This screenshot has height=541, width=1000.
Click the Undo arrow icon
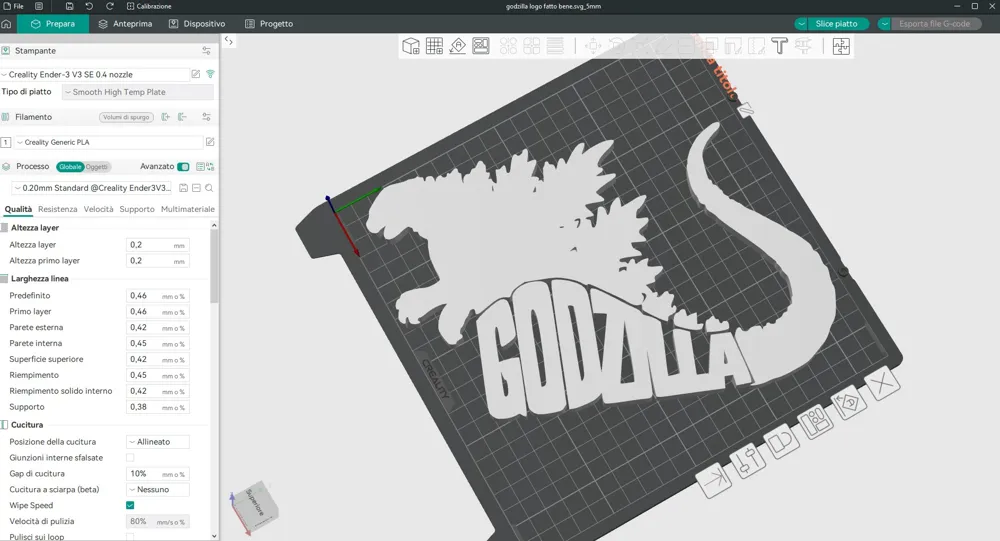[89, 6]
